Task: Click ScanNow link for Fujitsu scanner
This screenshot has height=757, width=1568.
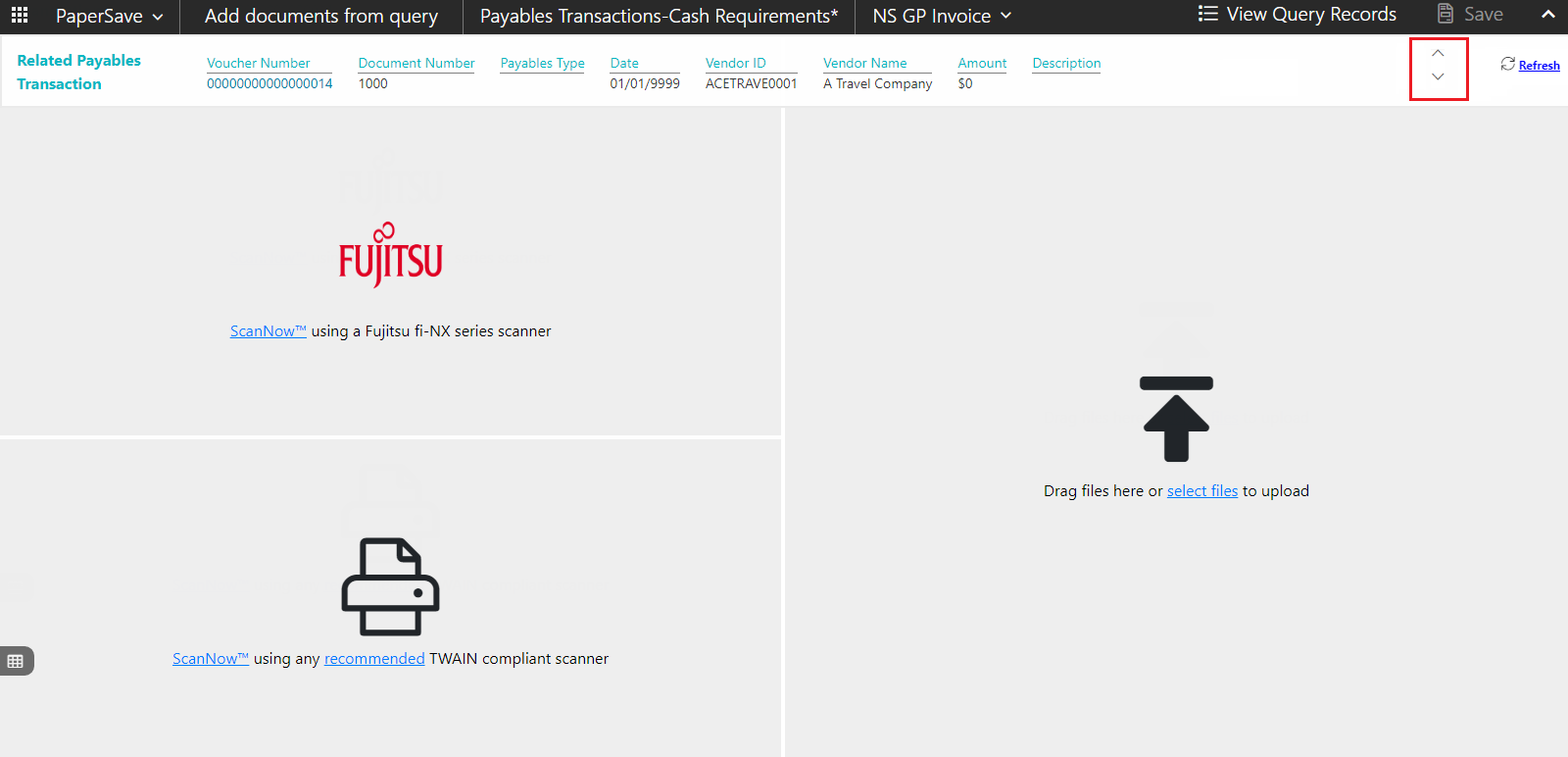Action: tap(268, 331)
